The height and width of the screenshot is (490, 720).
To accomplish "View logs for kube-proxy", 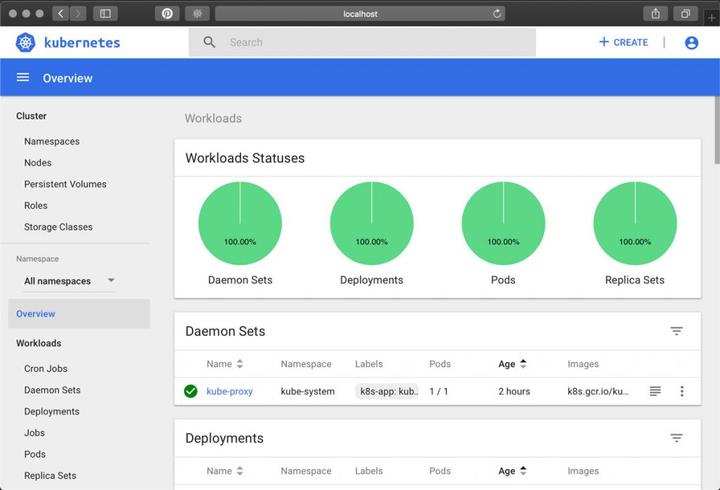I will tap(655, 391).
